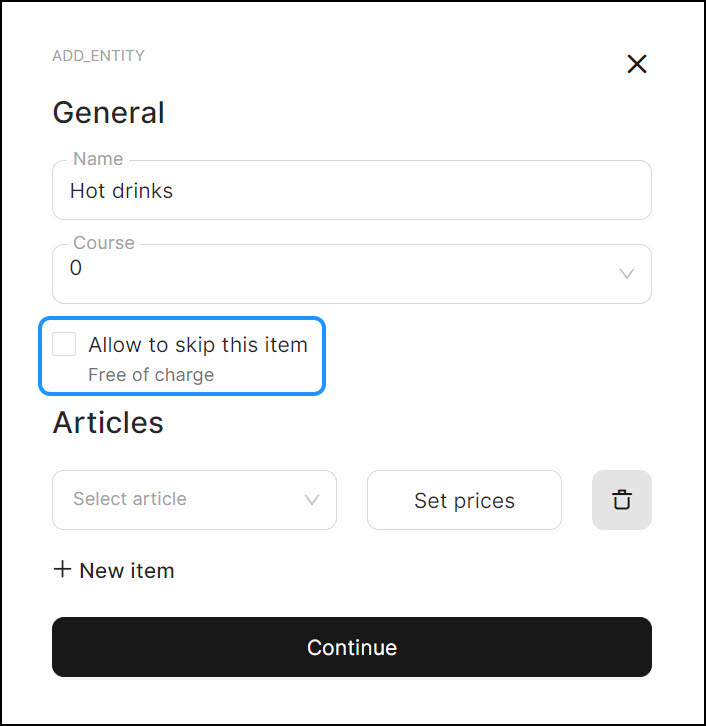This screenshot has width=706, height=726.
Task: Click the General section heading
Action: tap(108, 112)
